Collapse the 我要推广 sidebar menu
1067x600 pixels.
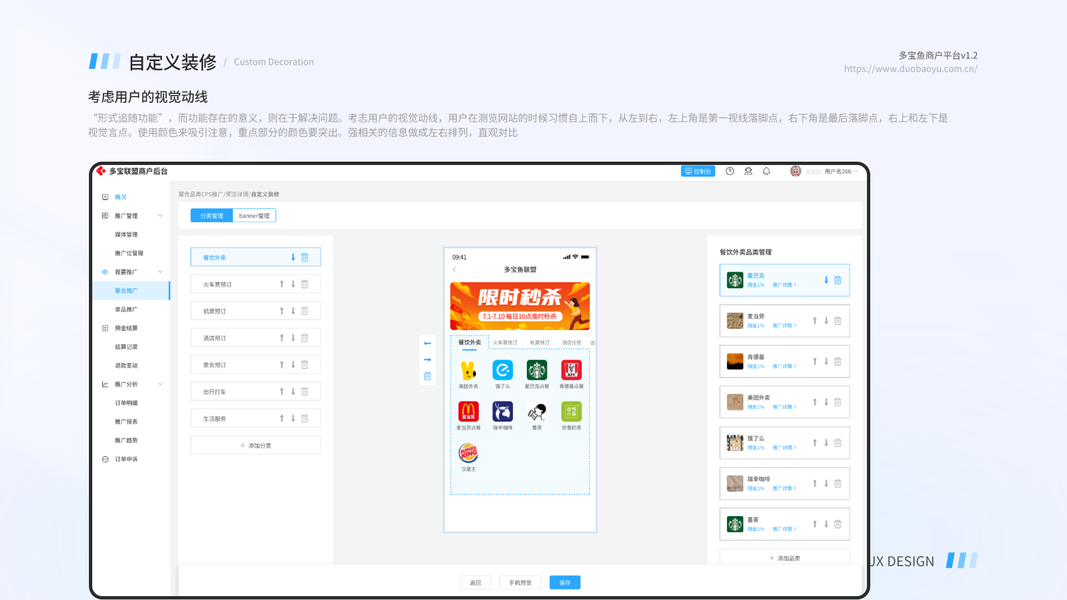(161, 272)
